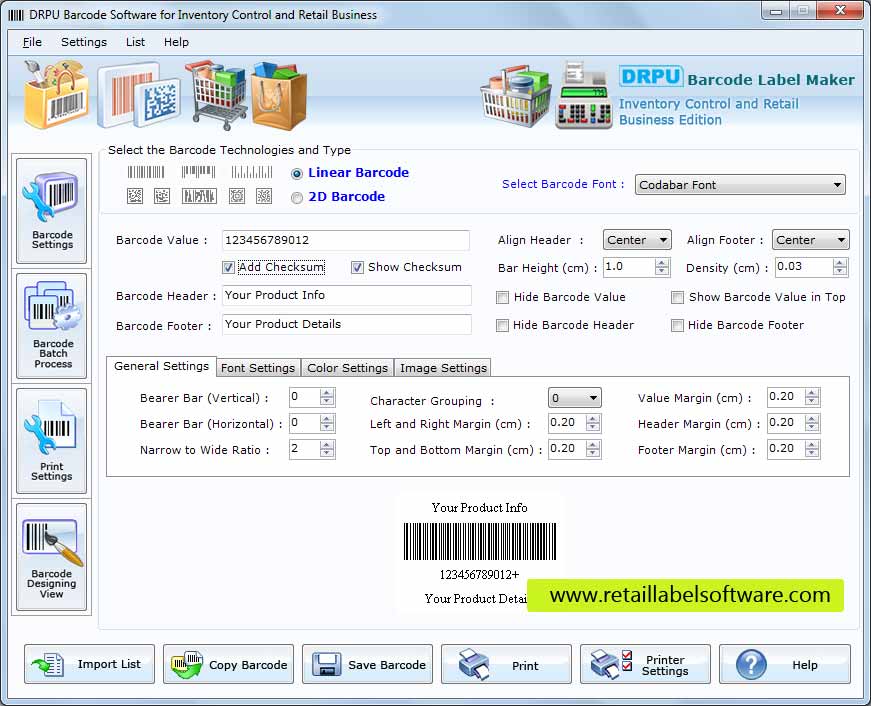Viewport: 871px width, 706px height.
Task: Click the Barcode Footer text field
Action: [x=347, y=324]
